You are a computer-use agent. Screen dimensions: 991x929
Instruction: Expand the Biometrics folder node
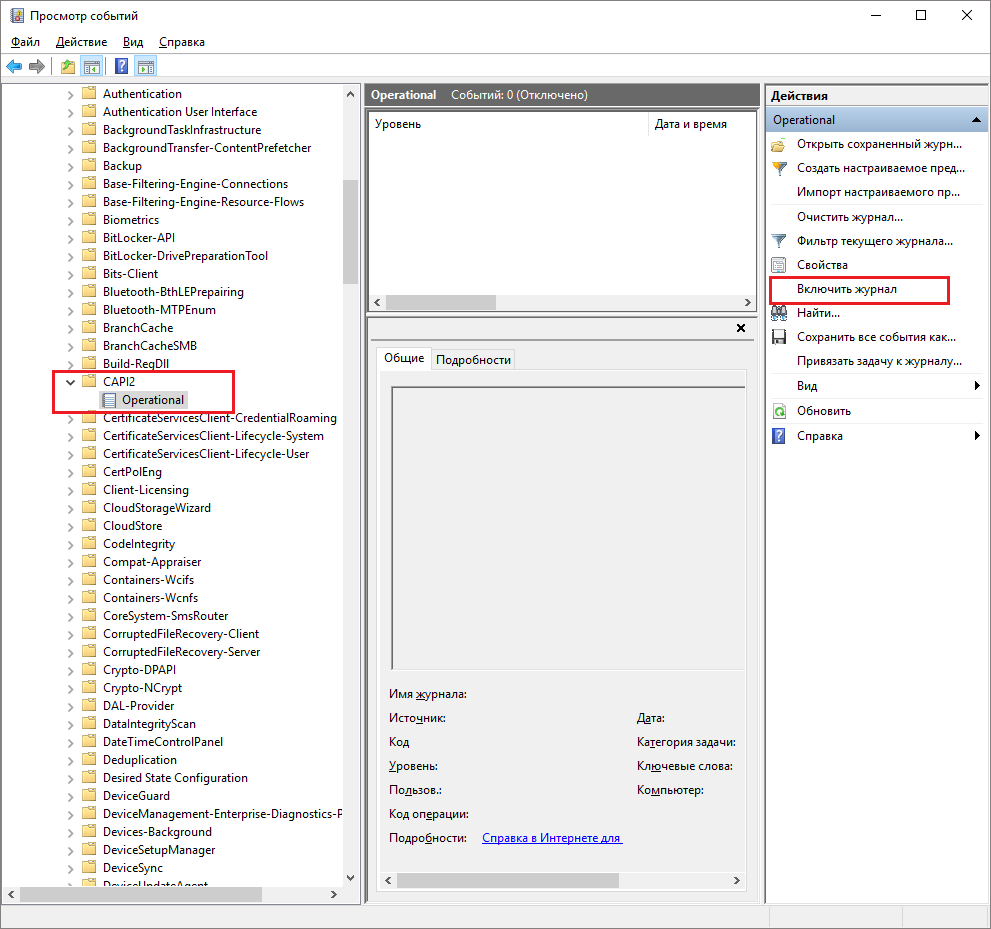[x=70, y=220]
